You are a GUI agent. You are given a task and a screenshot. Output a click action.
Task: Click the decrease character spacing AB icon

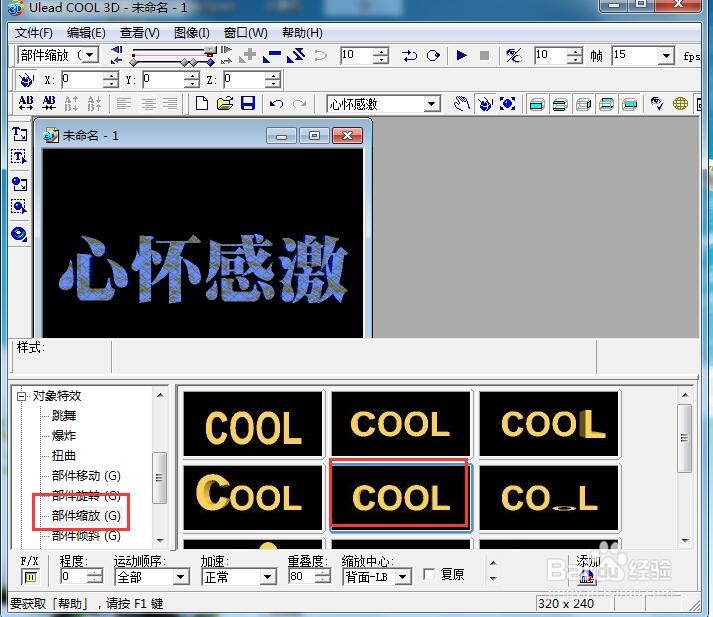[49, 104]
